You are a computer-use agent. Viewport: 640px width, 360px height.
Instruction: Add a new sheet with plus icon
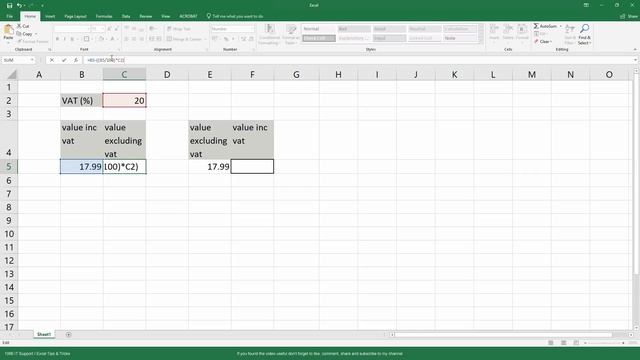click(68, 335)
